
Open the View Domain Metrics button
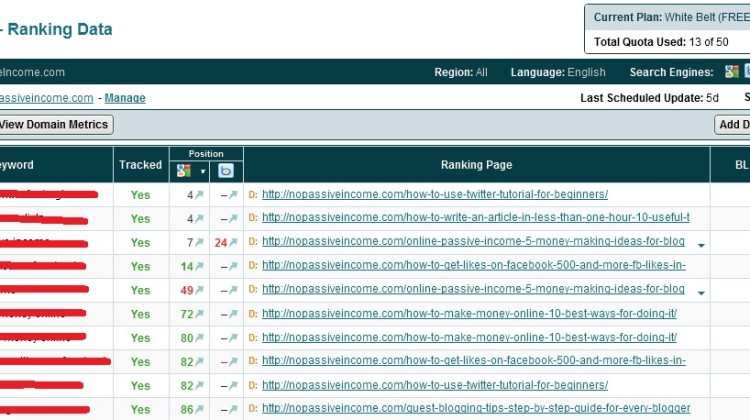click(x=54, y=124)
